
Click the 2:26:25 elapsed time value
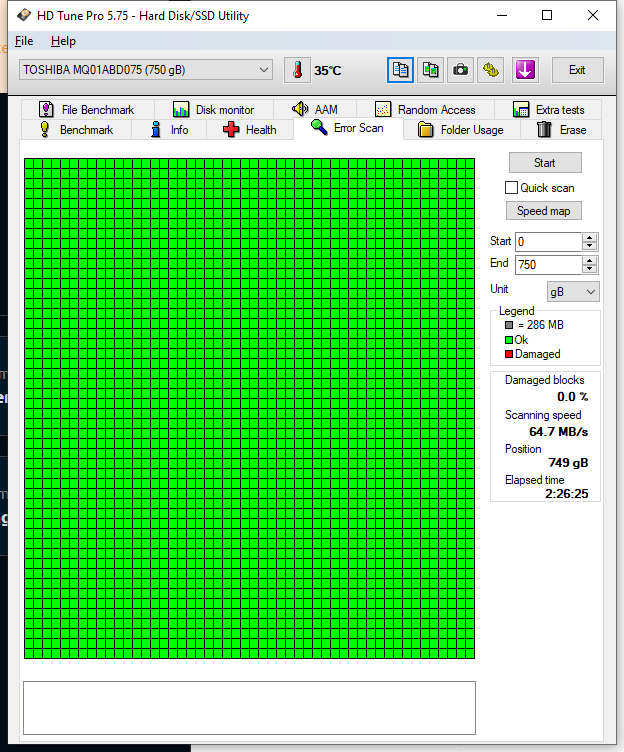[566, 494]
